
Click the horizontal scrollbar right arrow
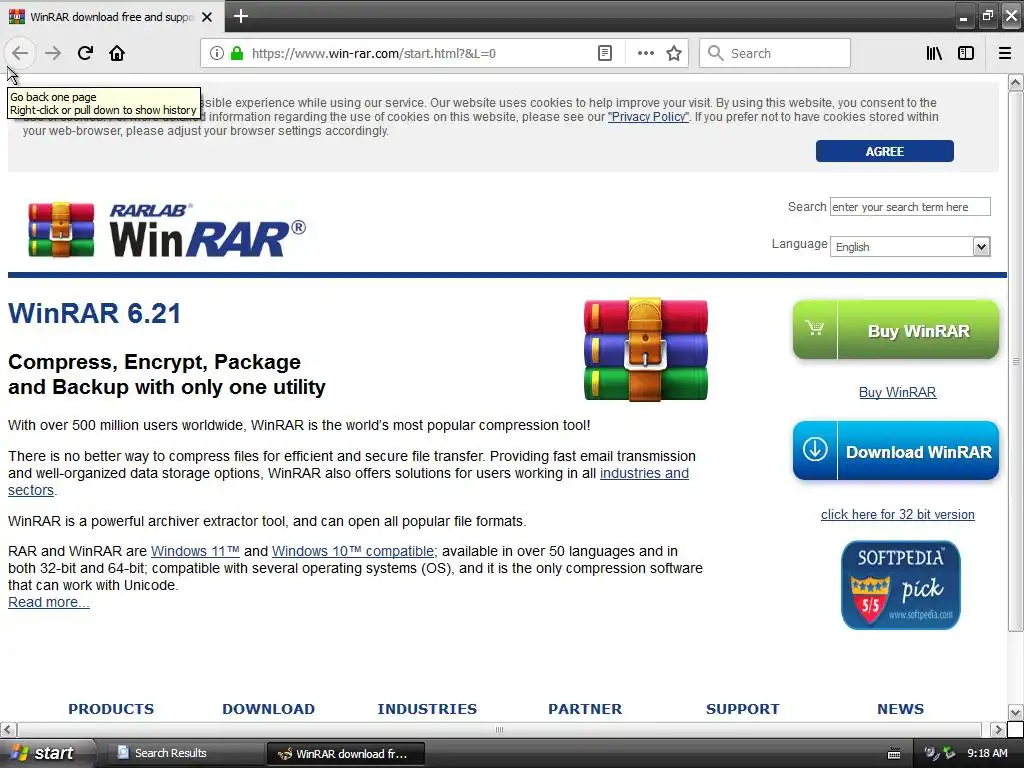[x=998, y=729]
